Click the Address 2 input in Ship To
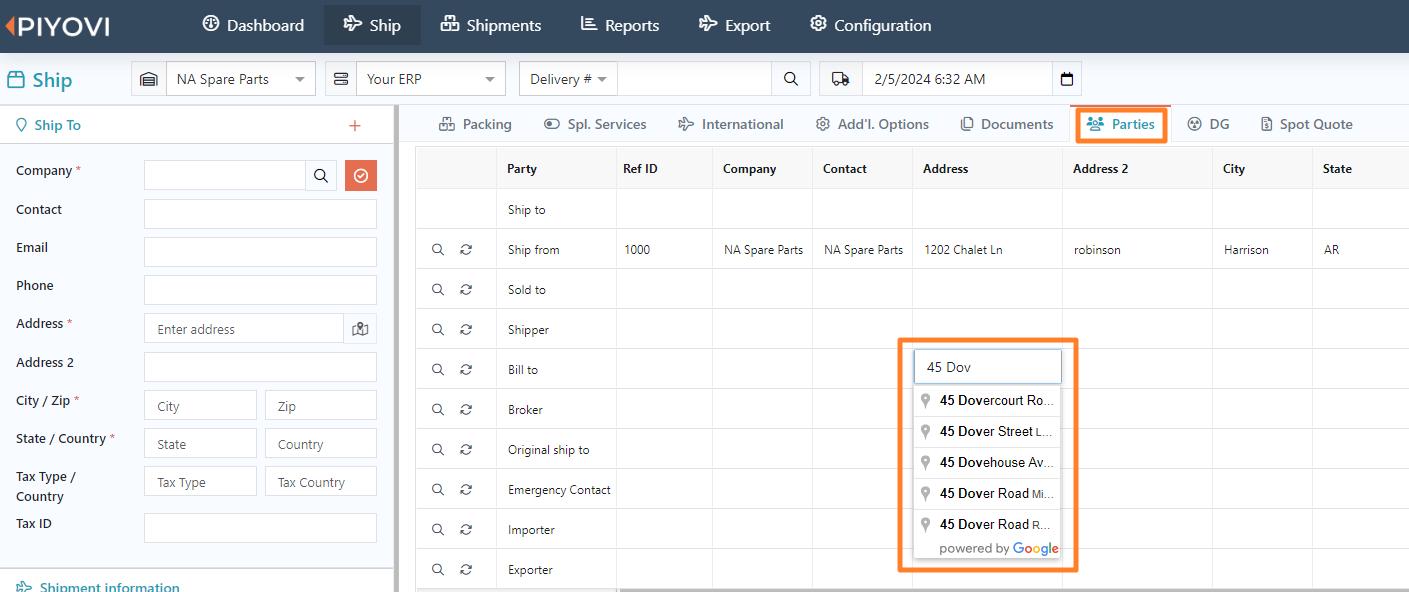1409x592 pixels. (260, 367)
